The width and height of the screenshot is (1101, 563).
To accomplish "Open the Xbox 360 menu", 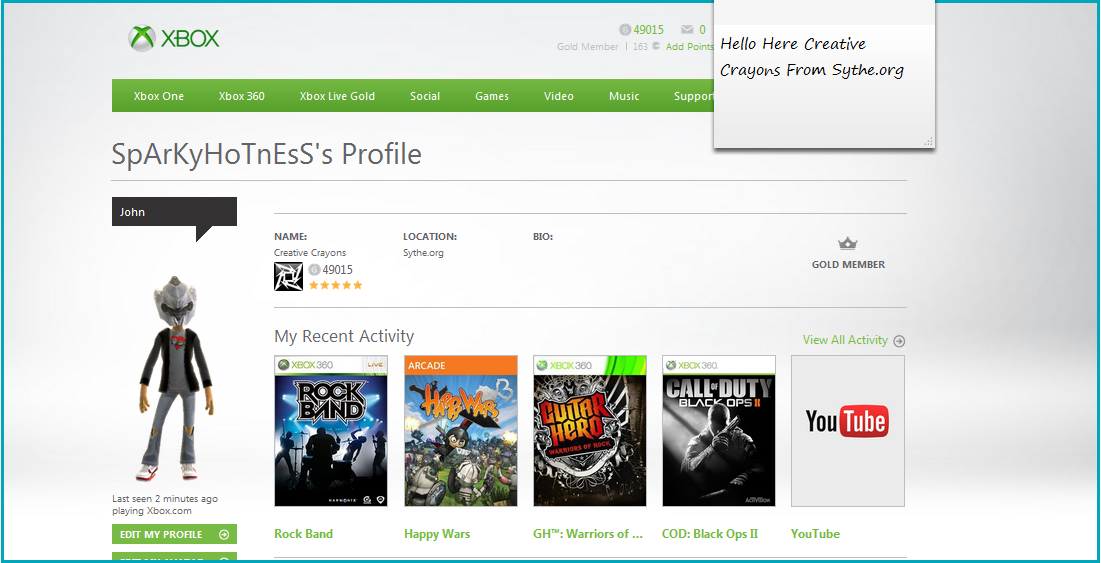I will (x=242, y=96).
